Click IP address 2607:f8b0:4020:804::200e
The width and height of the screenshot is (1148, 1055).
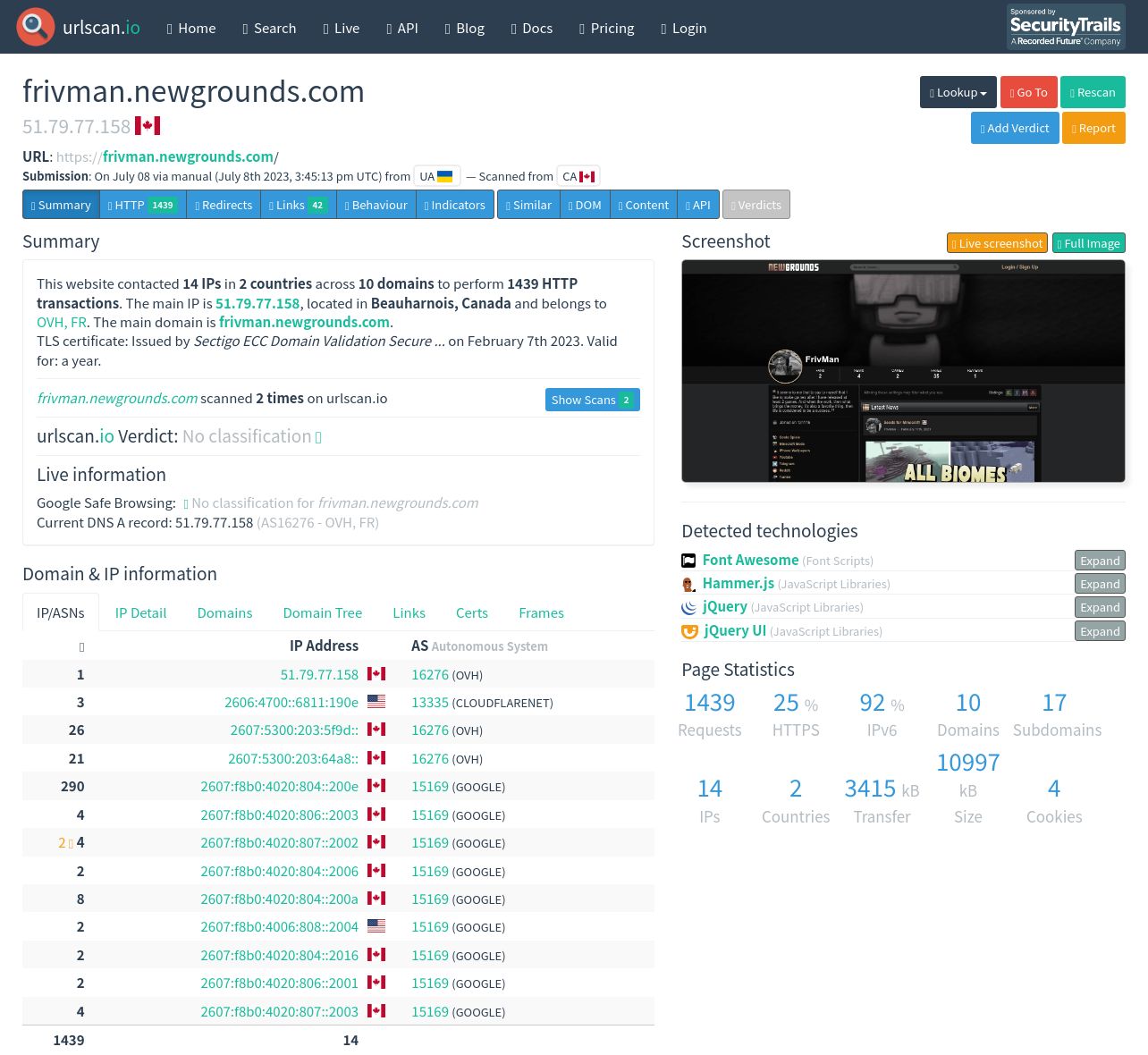click(x=279, y=787)
